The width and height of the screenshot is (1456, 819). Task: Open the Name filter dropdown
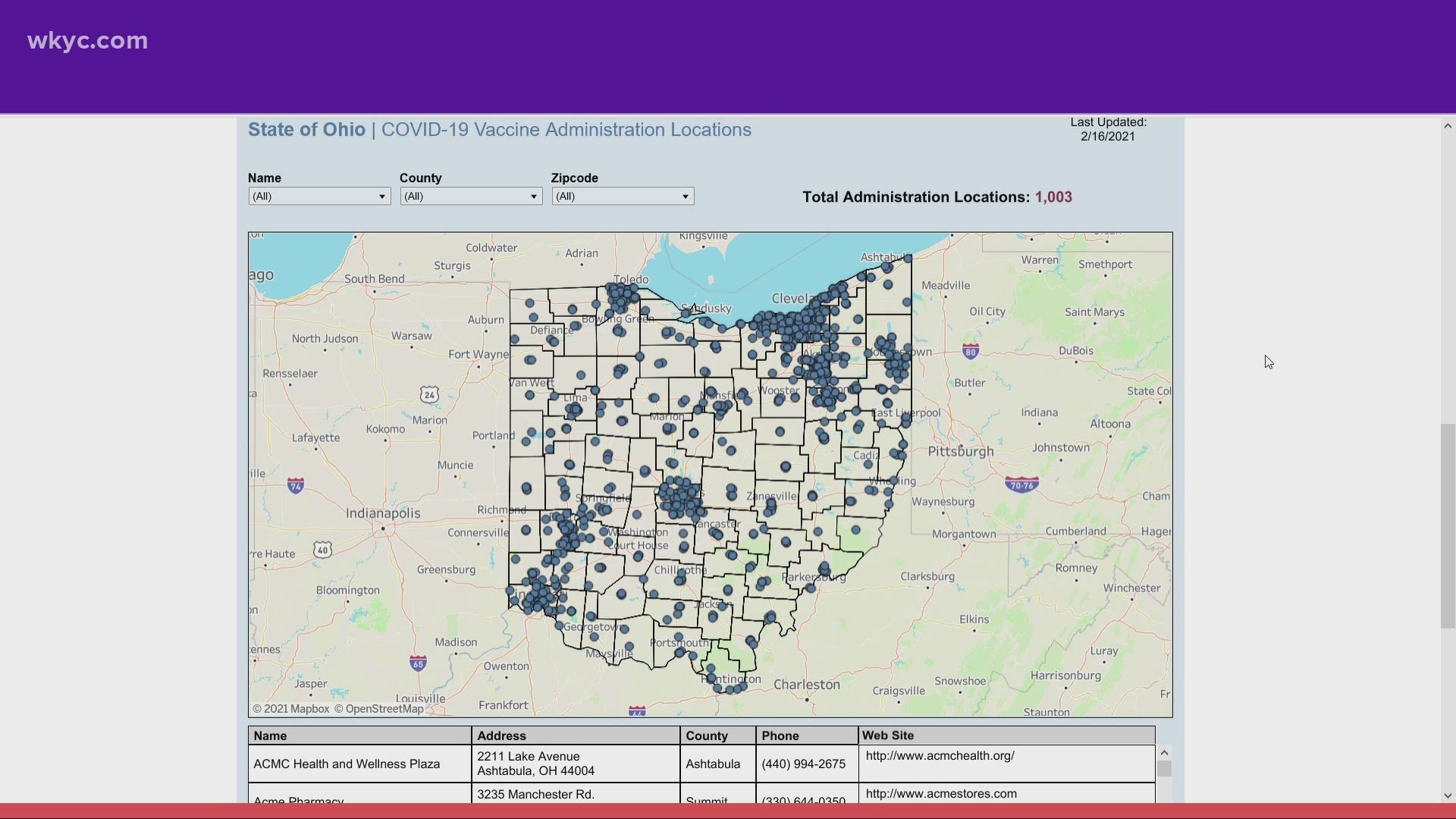(319, 196)
